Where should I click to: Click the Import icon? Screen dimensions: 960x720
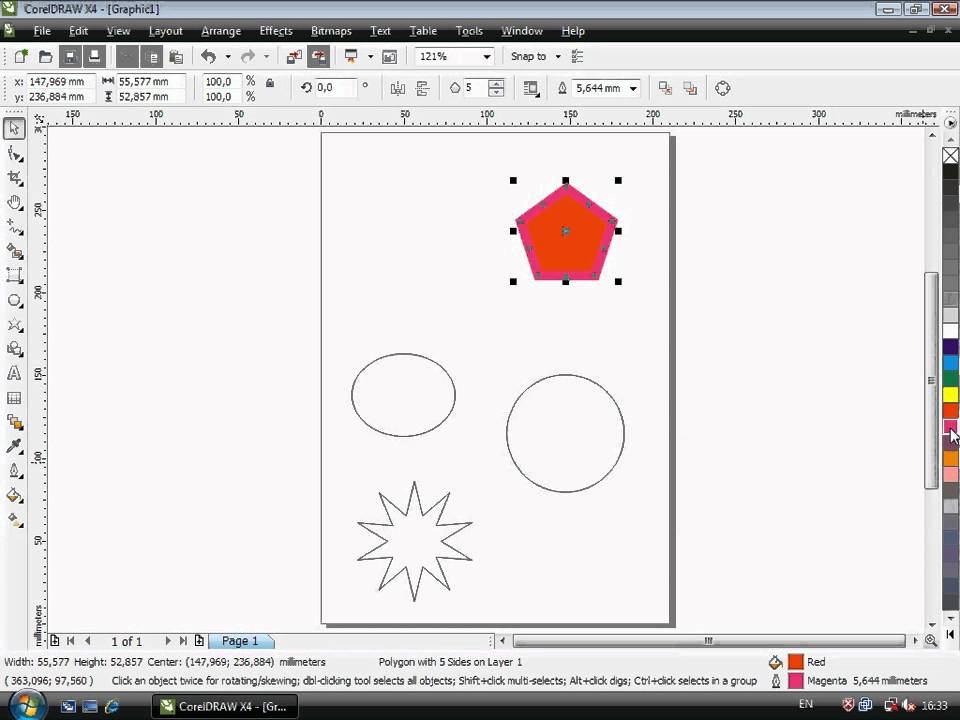(x=294, y=57)
